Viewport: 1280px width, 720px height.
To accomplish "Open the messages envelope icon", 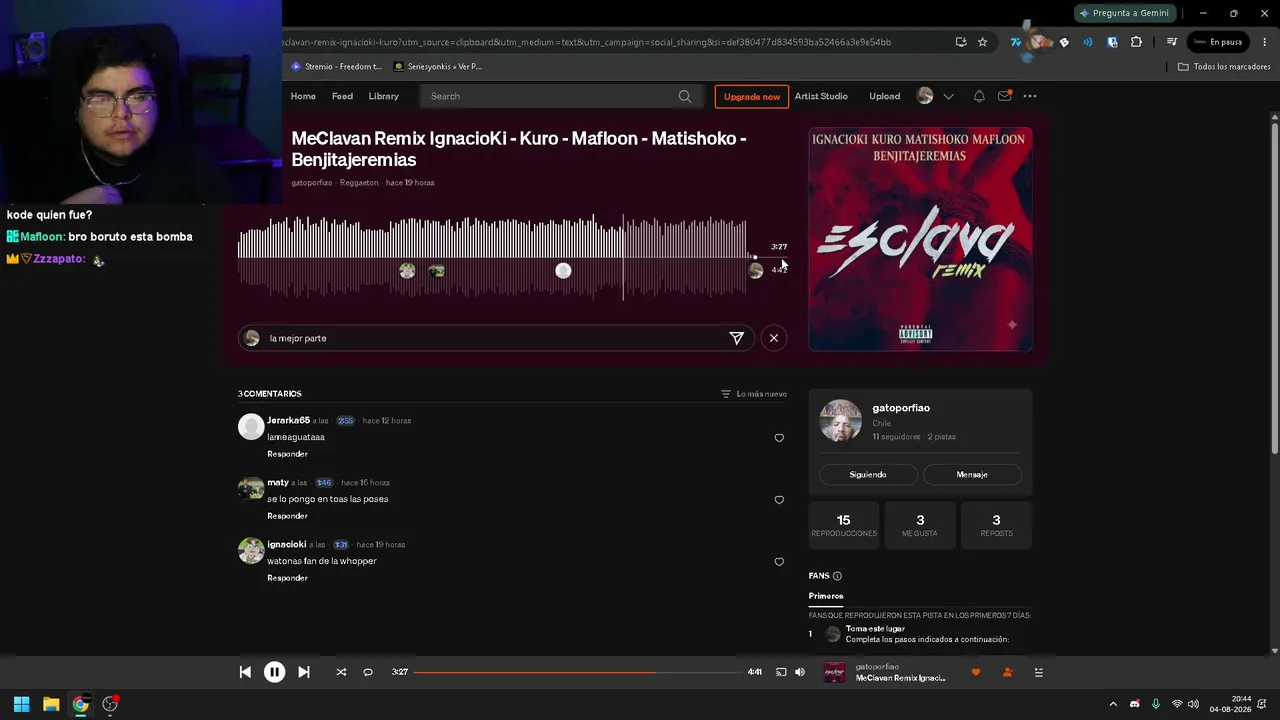I will (1005, 96).
